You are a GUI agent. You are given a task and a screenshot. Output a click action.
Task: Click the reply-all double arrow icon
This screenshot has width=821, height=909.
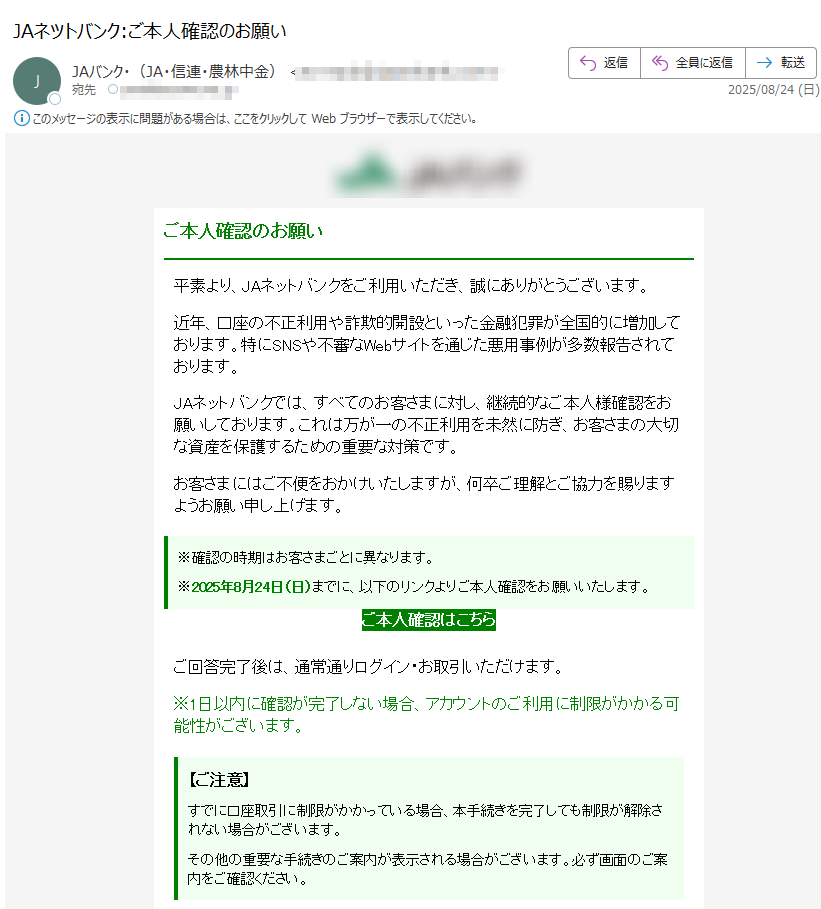pos(660,63)
